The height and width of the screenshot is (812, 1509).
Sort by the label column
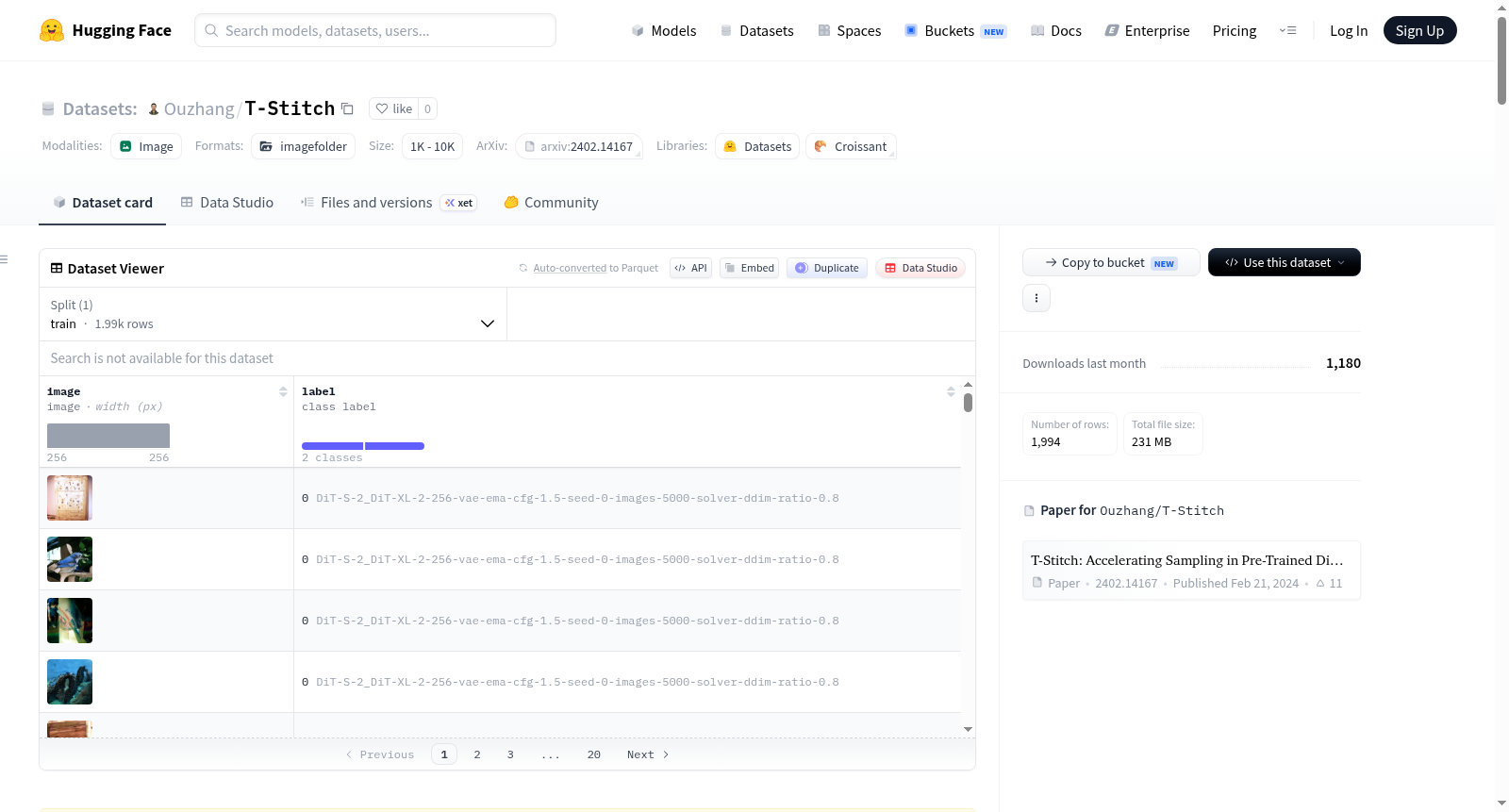point(951,391)
